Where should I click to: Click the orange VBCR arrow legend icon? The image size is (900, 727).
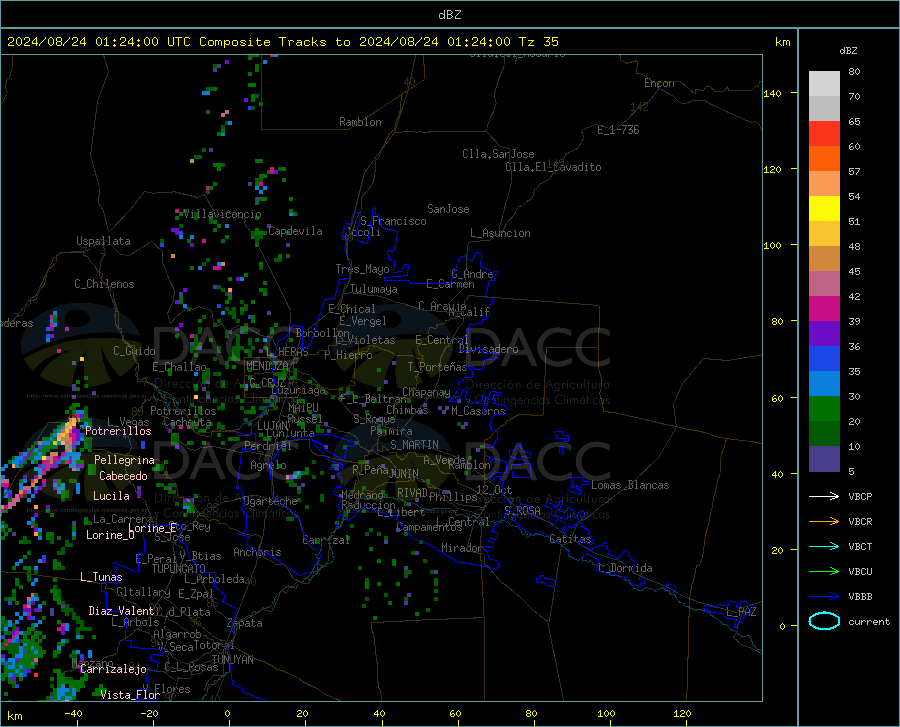pyautogui.click(x=824, y=522)
